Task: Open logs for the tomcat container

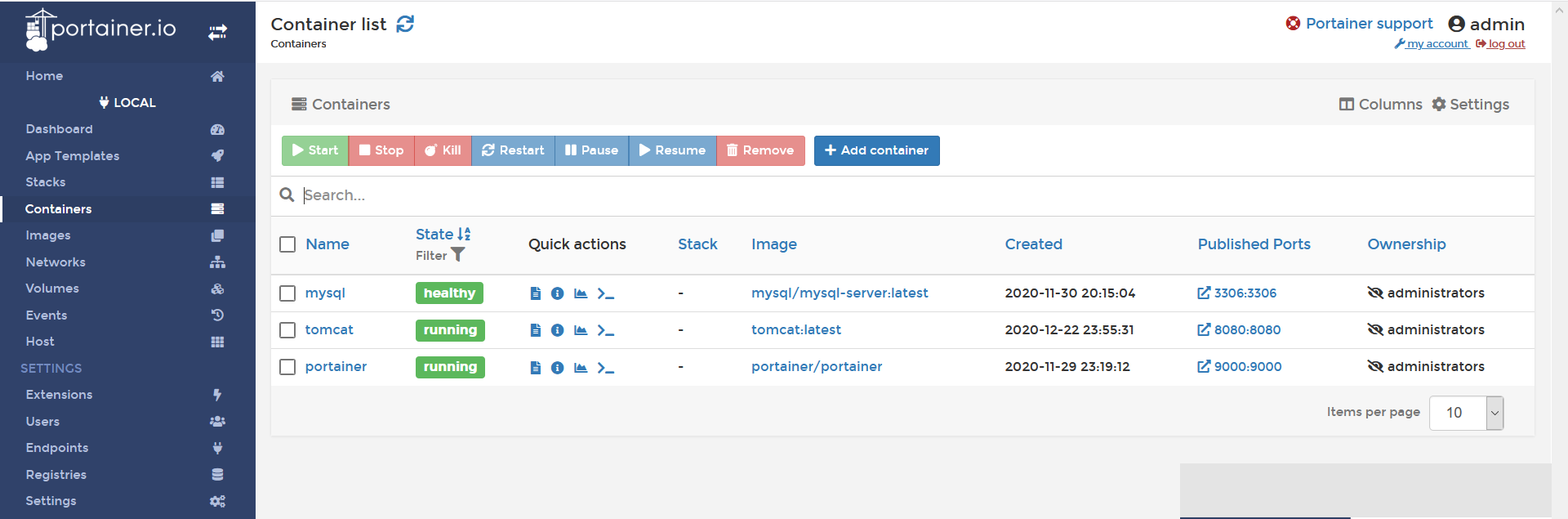Action: click(x=536, y=330)
